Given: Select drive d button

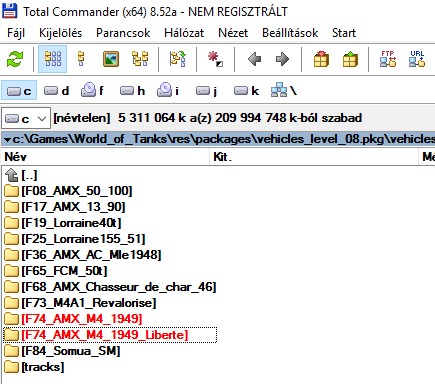Looking at the screenshot, I should point(56,91).
